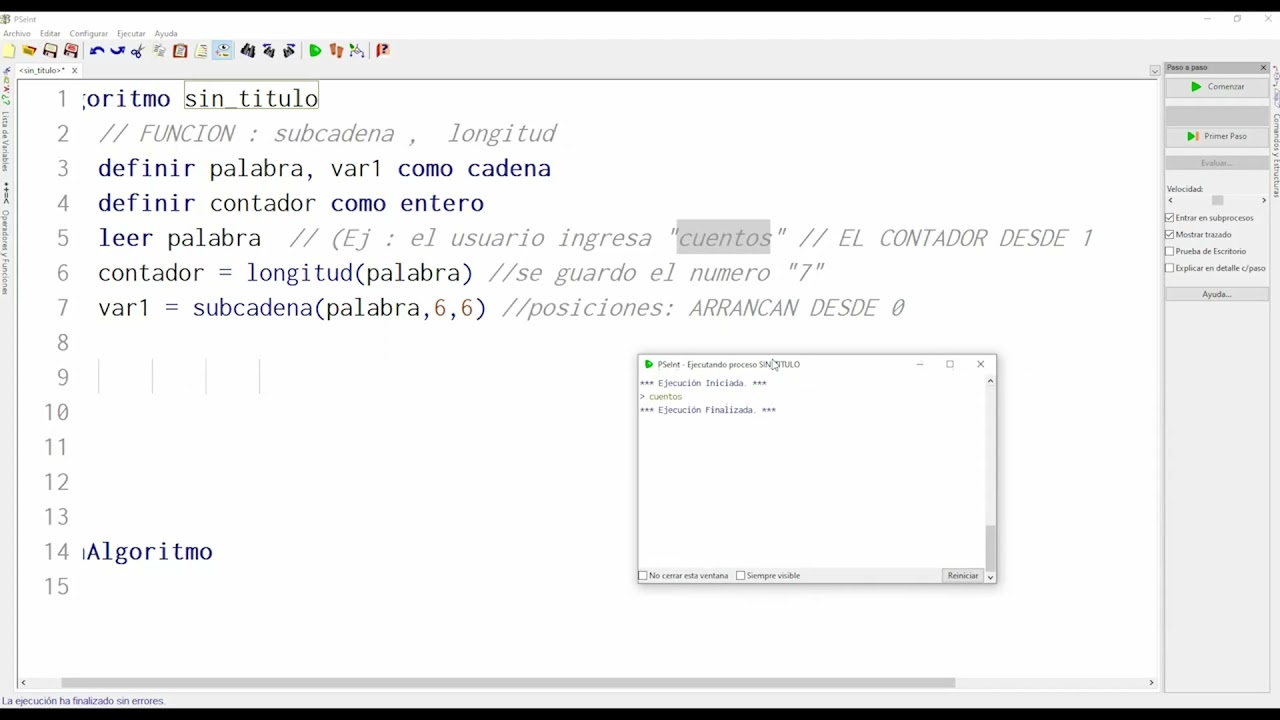Enable Prueba de Escritorio checkbox

[1170, 252]
